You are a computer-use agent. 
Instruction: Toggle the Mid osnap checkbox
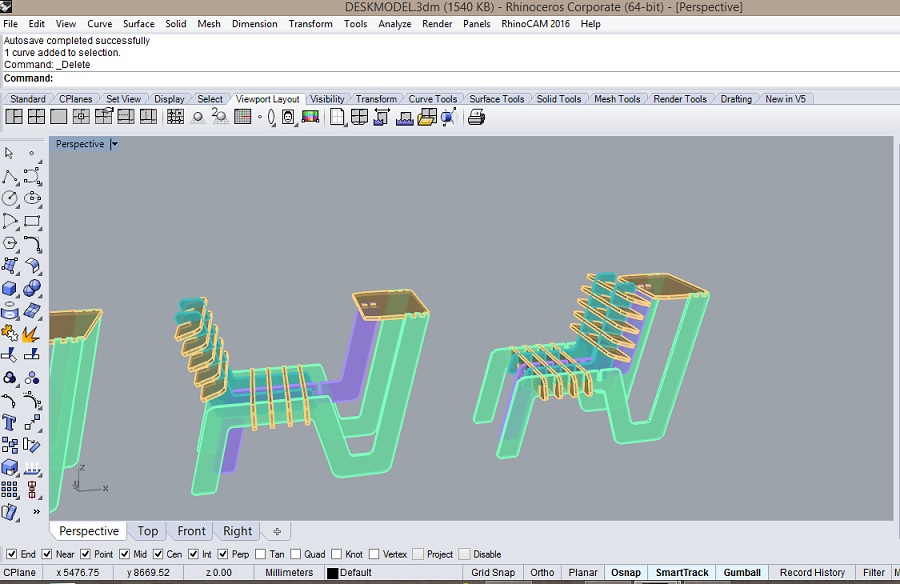click(125, 554)
